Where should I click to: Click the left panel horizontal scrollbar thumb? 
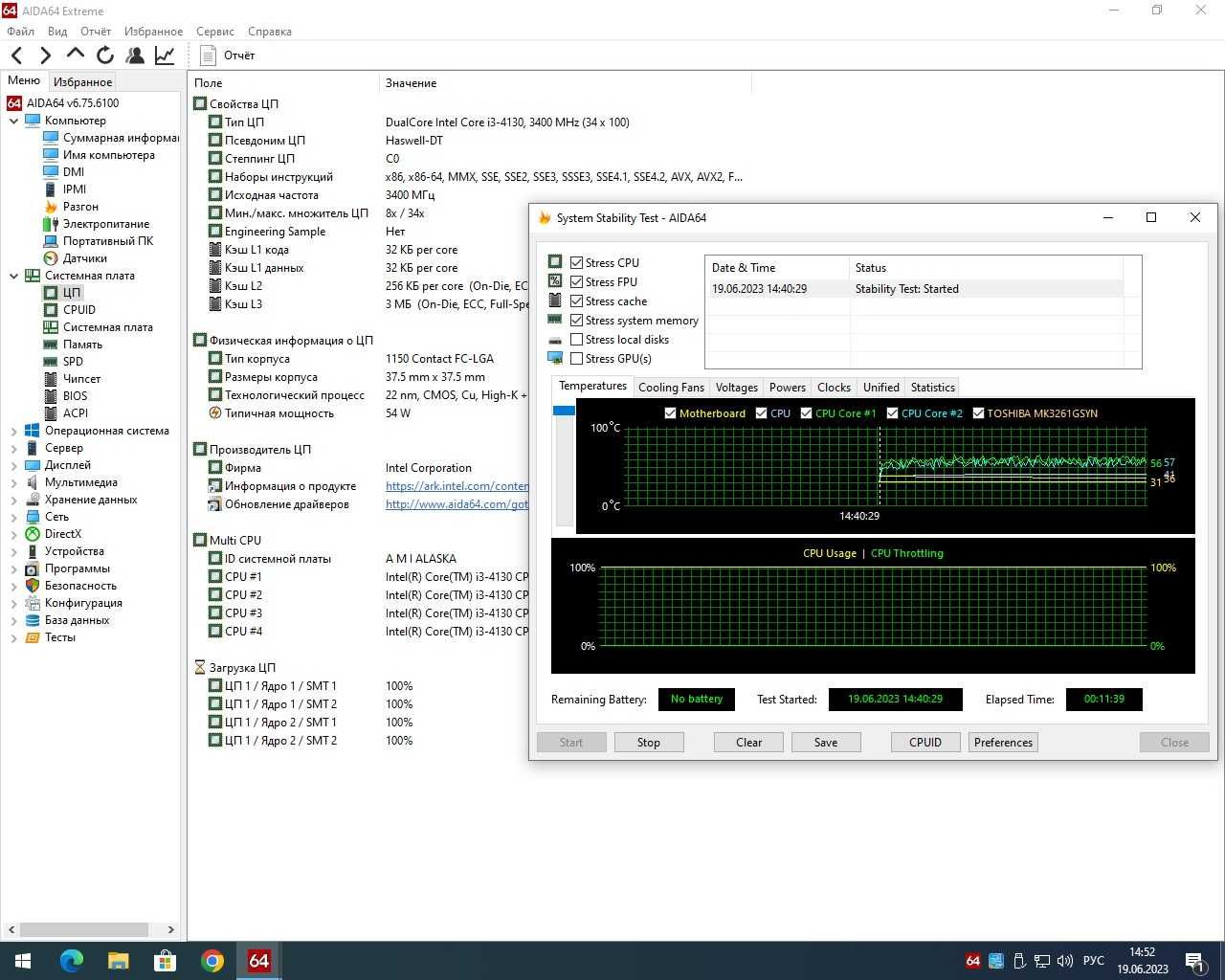point(83,929)
